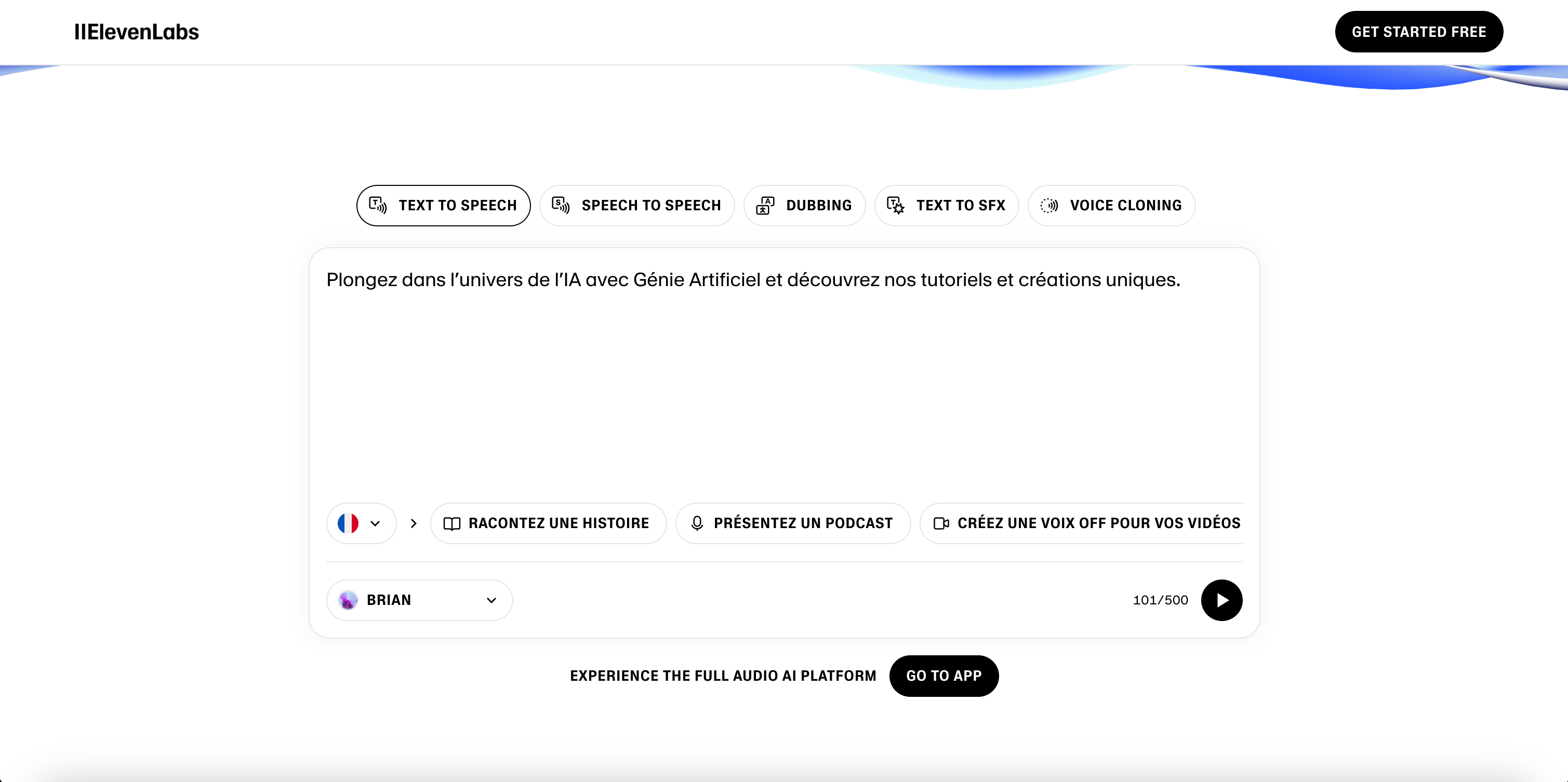Click the ElevenLabs logo
Image resolution: width=1568 pixels, height=782 pixels.
136,32
